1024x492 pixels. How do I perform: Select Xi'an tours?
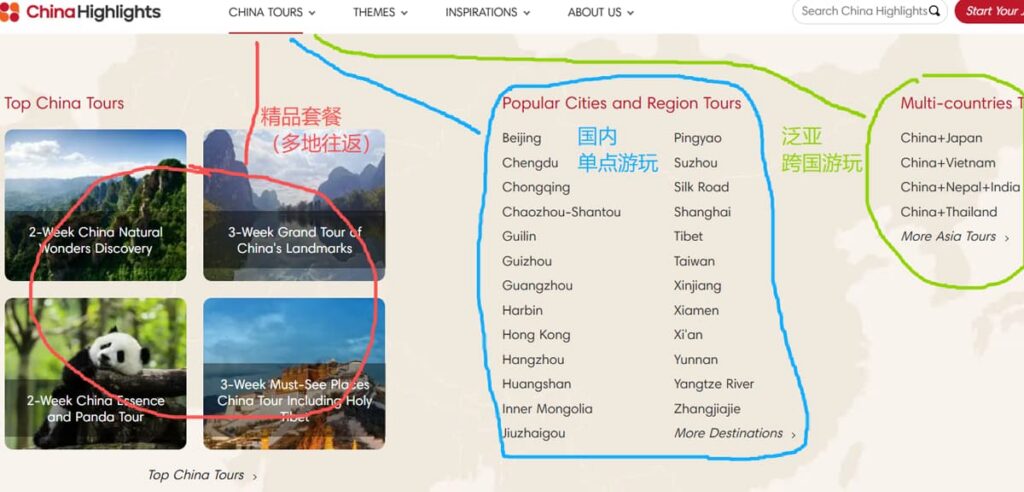(x=688, y=335)
